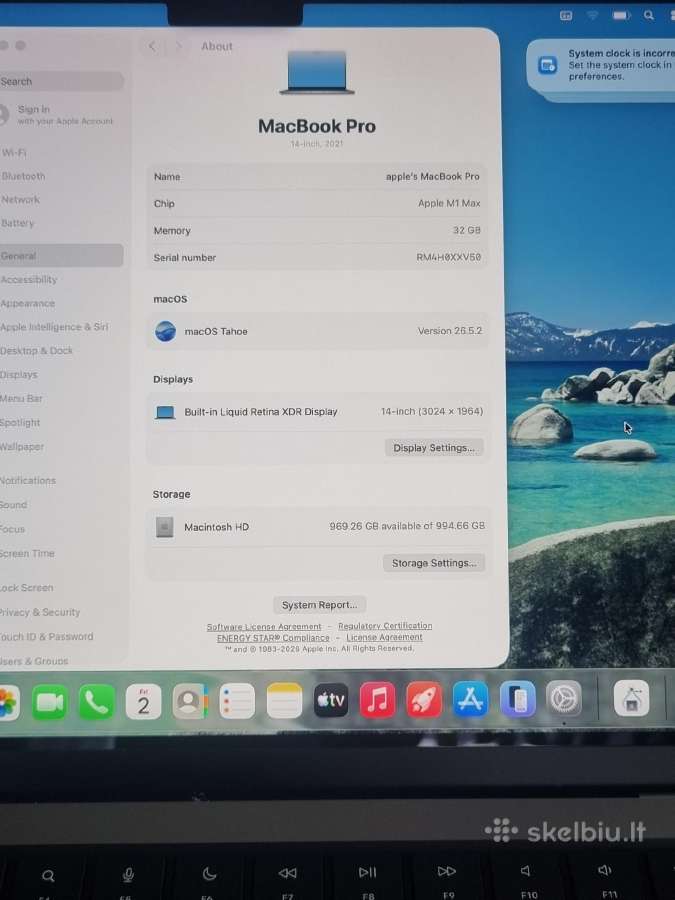Open Focus settings in sidebar

click(60, 529)
